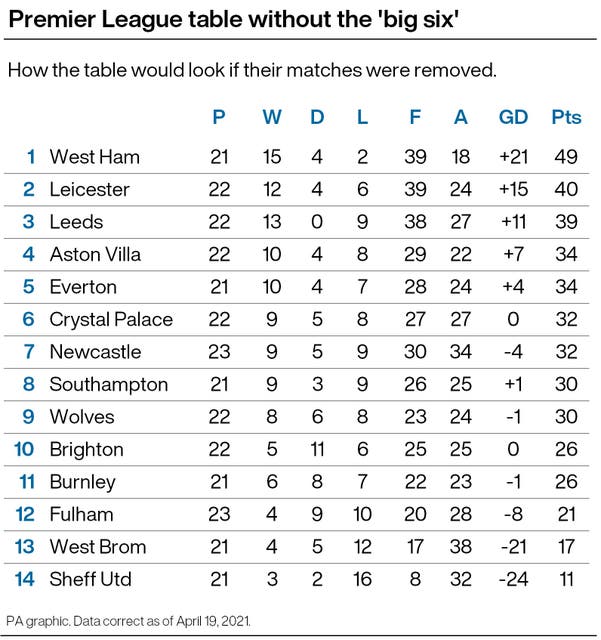The width and height of the screenshot is (601, 640).
Task: Select the Aston Villa team name
Action: pyautogui.click(x=95, y=254)
